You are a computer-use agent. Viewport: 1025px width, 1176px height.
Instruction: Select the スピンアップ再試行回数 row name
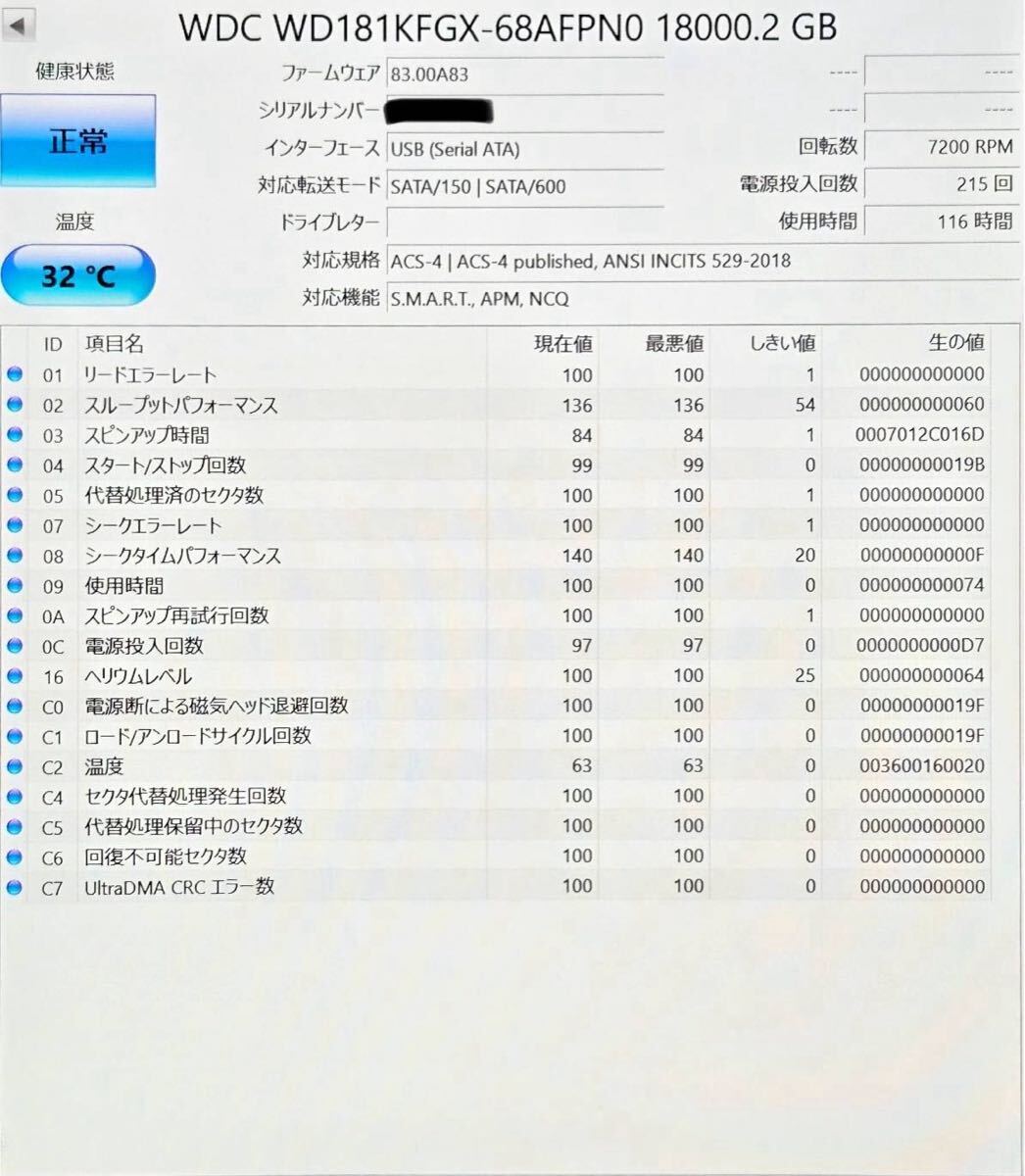coord(177,615)
